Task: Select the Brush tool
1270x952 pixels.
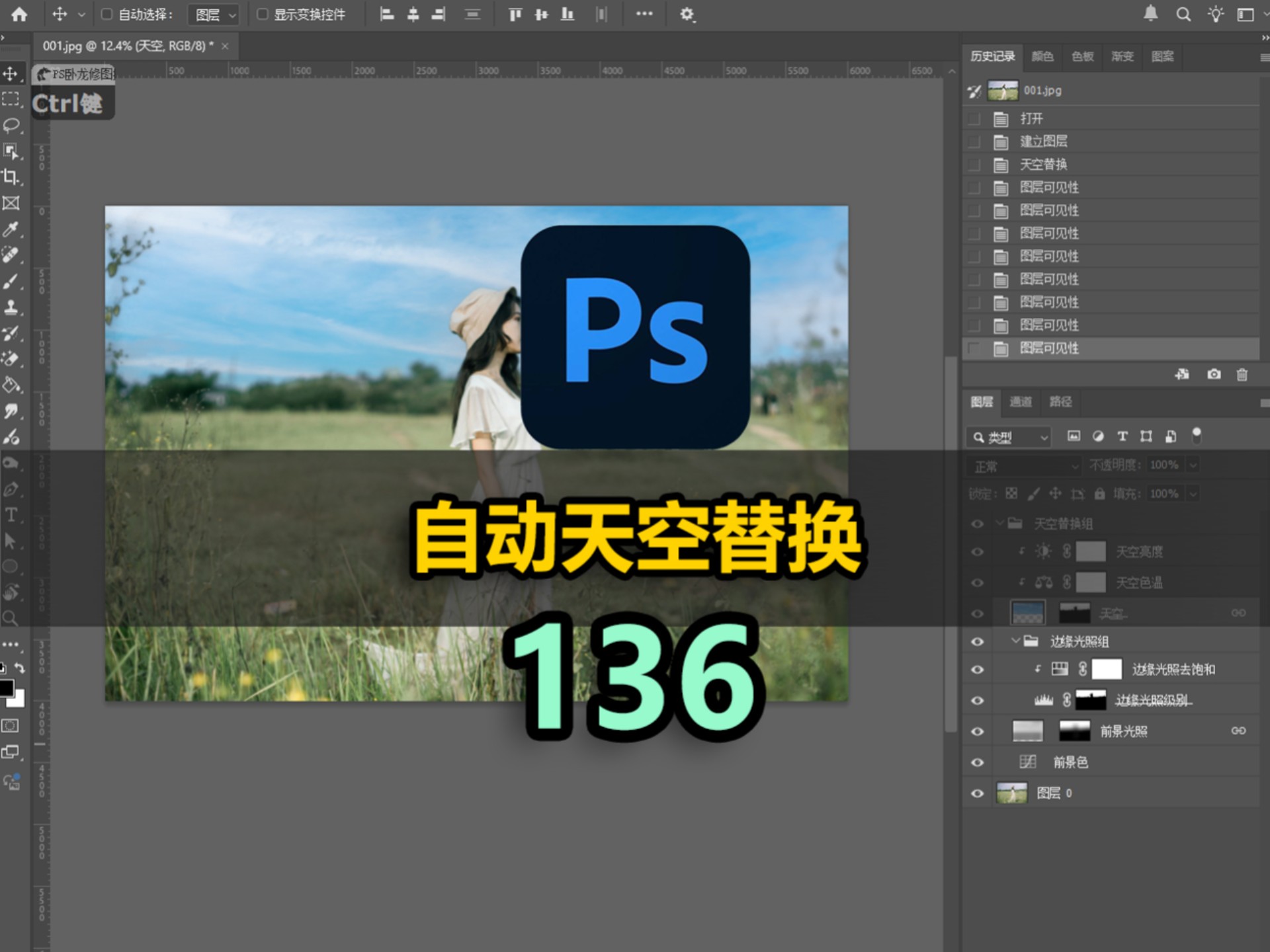Action: (11, 282)
